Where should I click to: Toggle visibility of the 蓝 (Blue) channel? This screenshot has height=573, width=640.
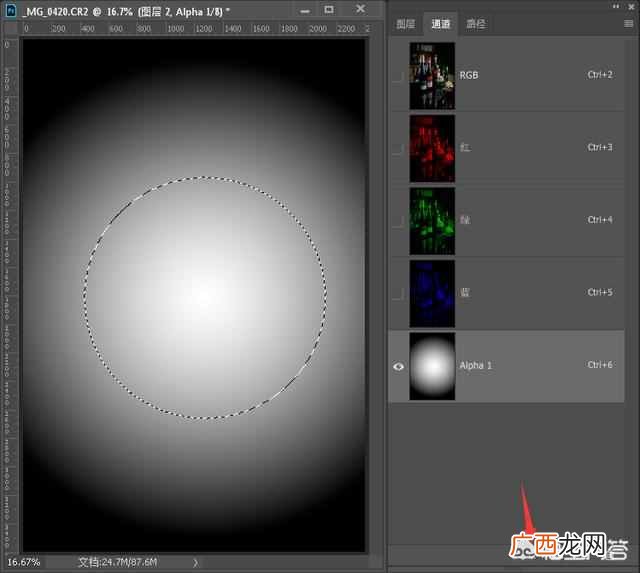click(x=398, y=293)
